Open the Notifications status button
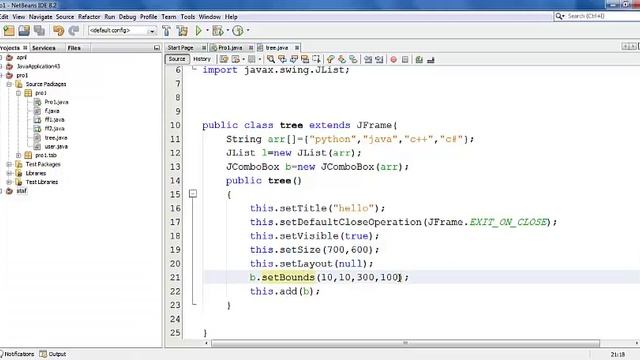Screen dimensions: 640x360 click(x=18, y=354)
